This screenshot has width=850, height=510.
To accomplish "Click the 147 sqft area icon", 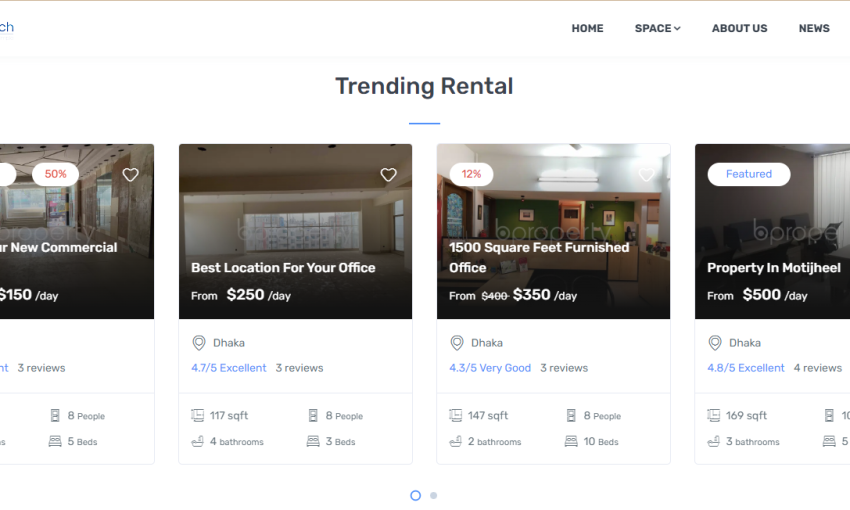I will 456,415.
